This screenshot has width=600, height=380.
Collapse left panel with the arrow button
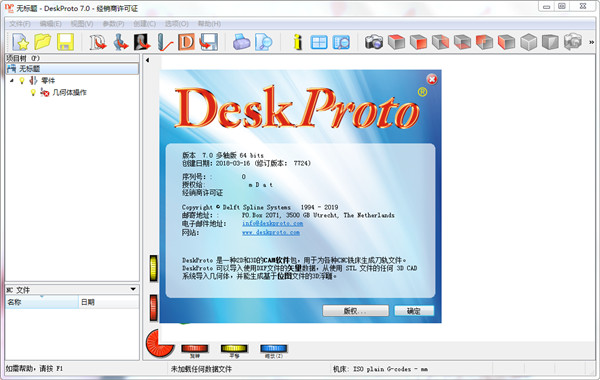147,60
